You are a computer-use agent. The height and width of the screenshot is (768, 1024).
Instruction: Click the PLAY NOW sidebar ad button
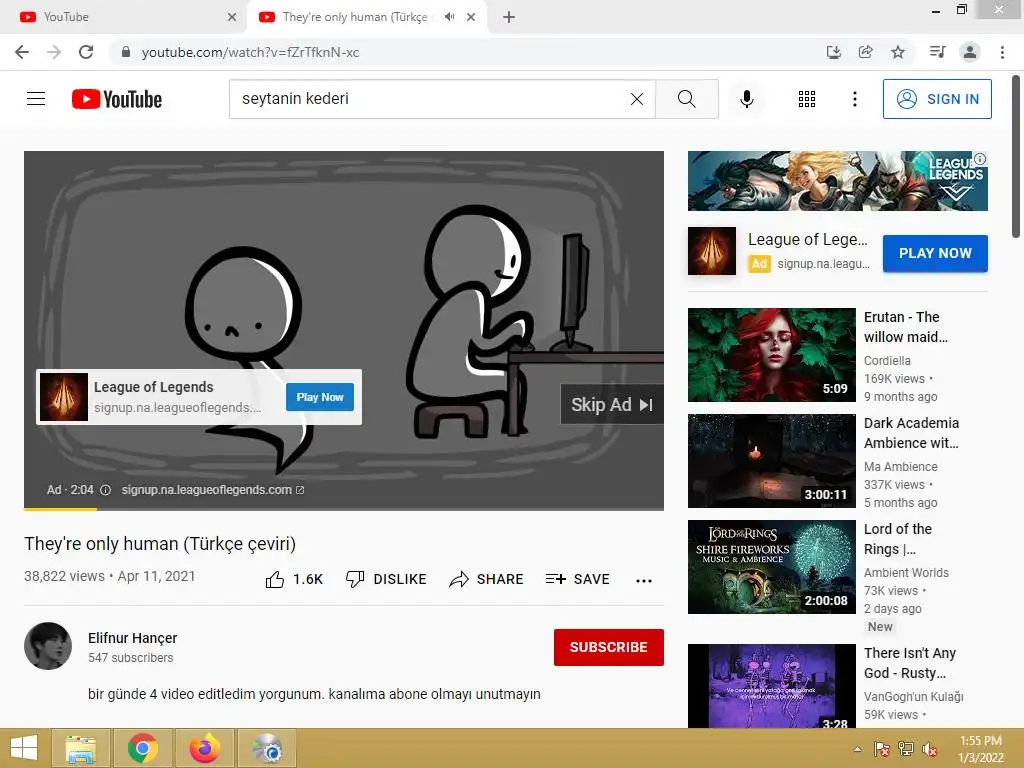pos(935,253)
